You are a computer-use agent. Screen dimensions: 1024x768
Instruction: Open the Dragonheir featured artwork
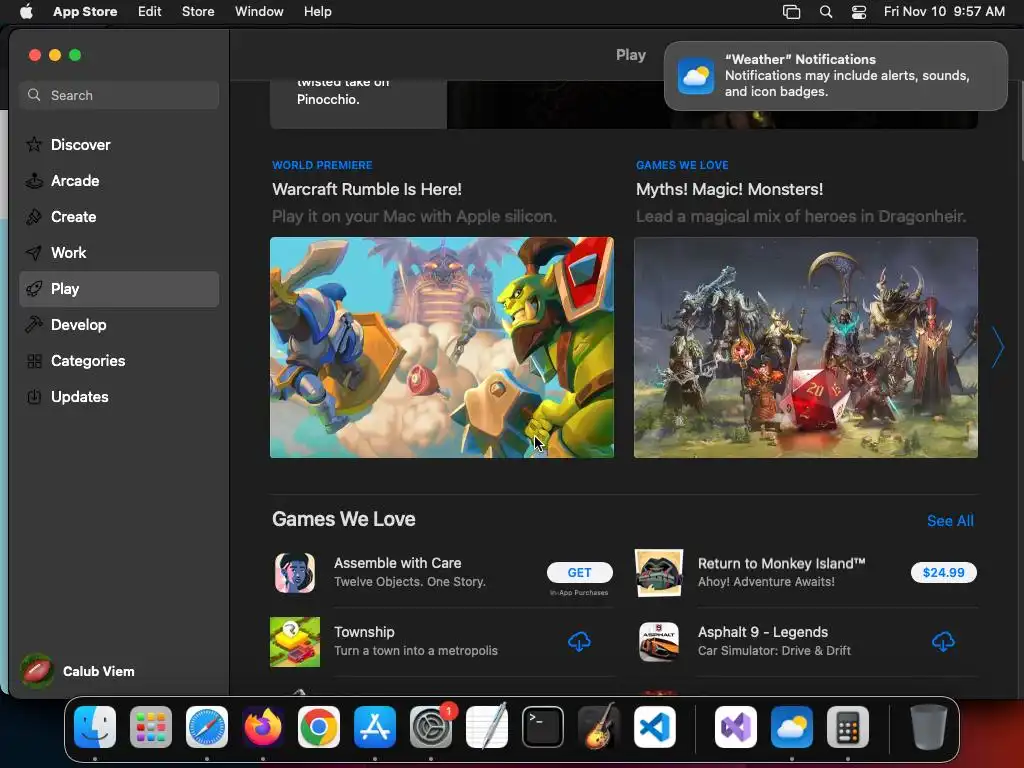coord(805,347)
